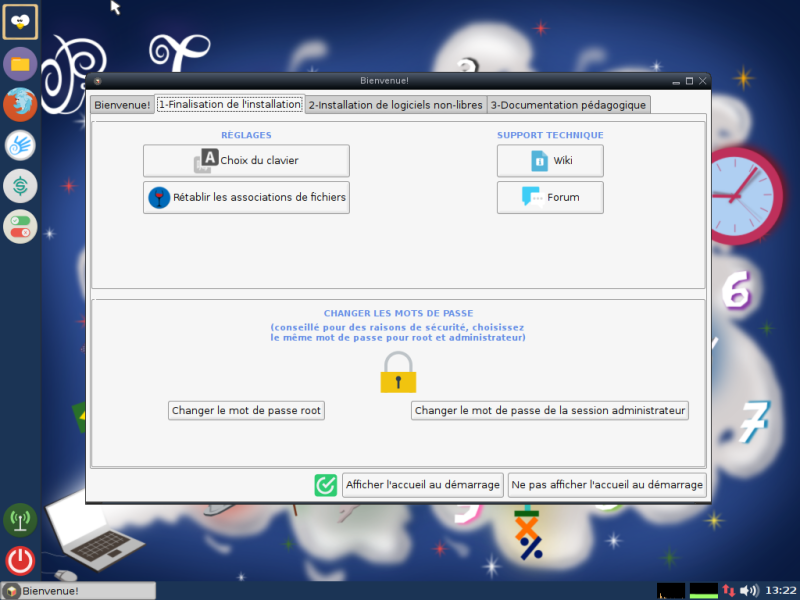The width and height of the screenshot is (800, 600).
Task: Click Ne pas afficher l'accueil au démarrage
Action: pyautogui.click(x=607, y=485)
